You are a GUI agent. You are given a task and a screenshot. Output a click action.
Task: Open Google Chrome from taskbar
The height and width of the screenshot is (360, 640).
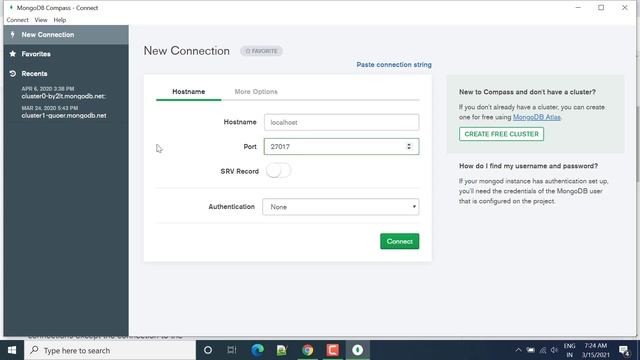click(307, 350)
